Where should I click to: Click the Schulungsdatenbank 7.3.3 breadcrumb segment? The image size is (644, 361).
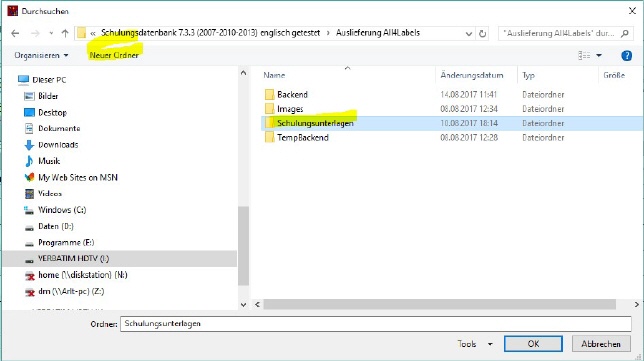pyautogui.click(x=210, y=33)
